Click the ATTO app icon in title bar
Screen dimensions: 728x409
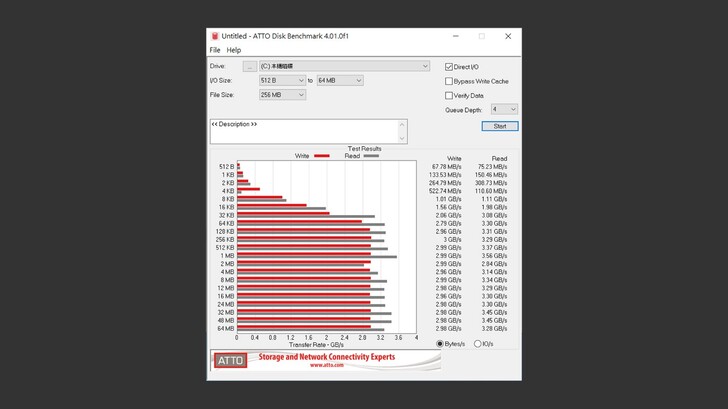pyautogui.click(x=214, y=36)
